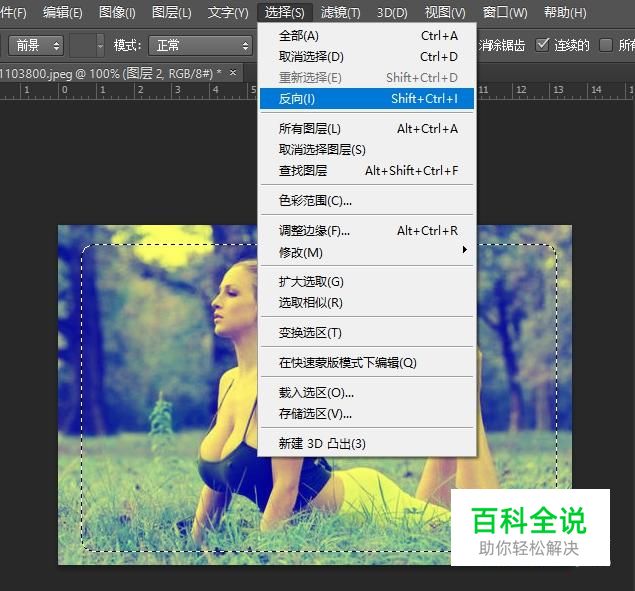
Task: Open the 窗口(W) menu
Action: tap(505, 13)
